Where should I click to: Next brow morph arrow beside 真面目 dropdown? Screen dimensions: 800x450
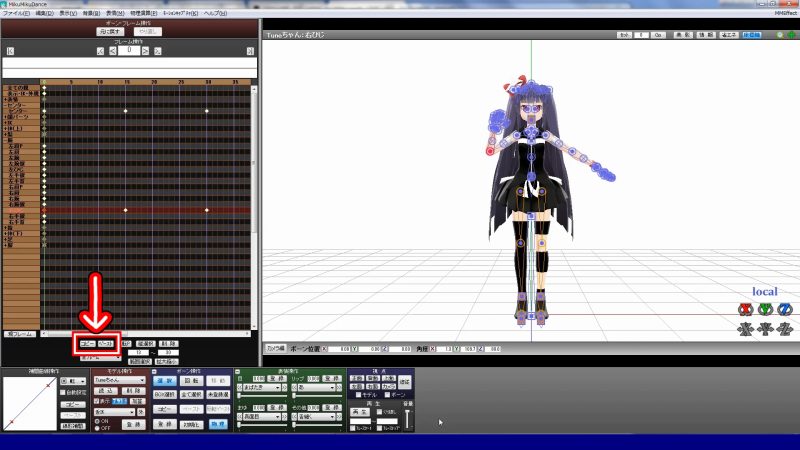click(284, 417)
